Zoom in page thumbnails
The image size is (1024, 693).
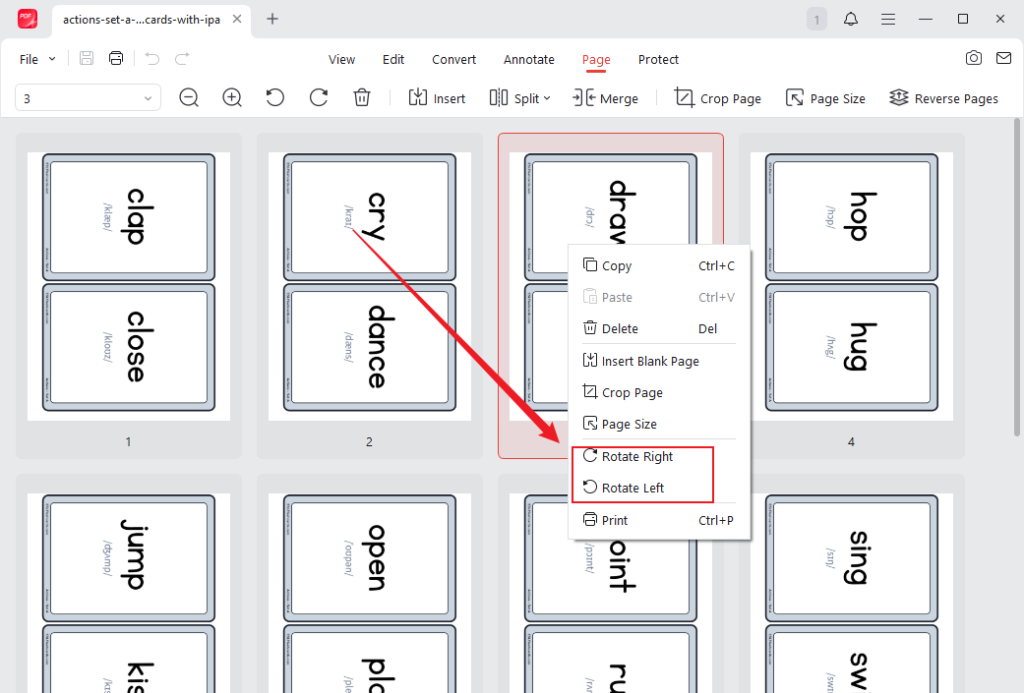click(232, 98)
